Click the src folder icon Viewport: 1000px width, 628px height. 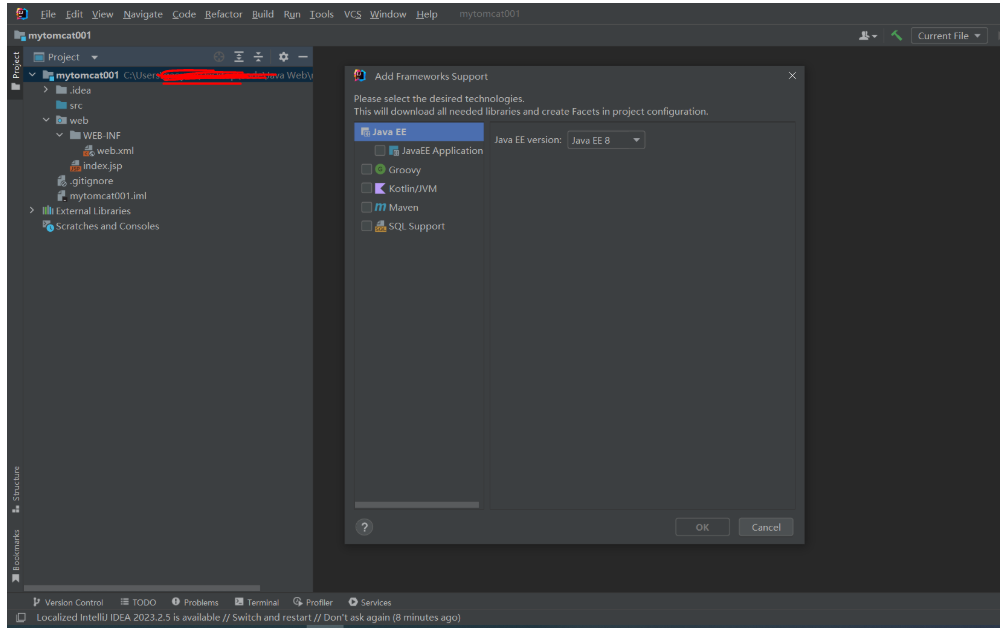click(x=61, y=105)
